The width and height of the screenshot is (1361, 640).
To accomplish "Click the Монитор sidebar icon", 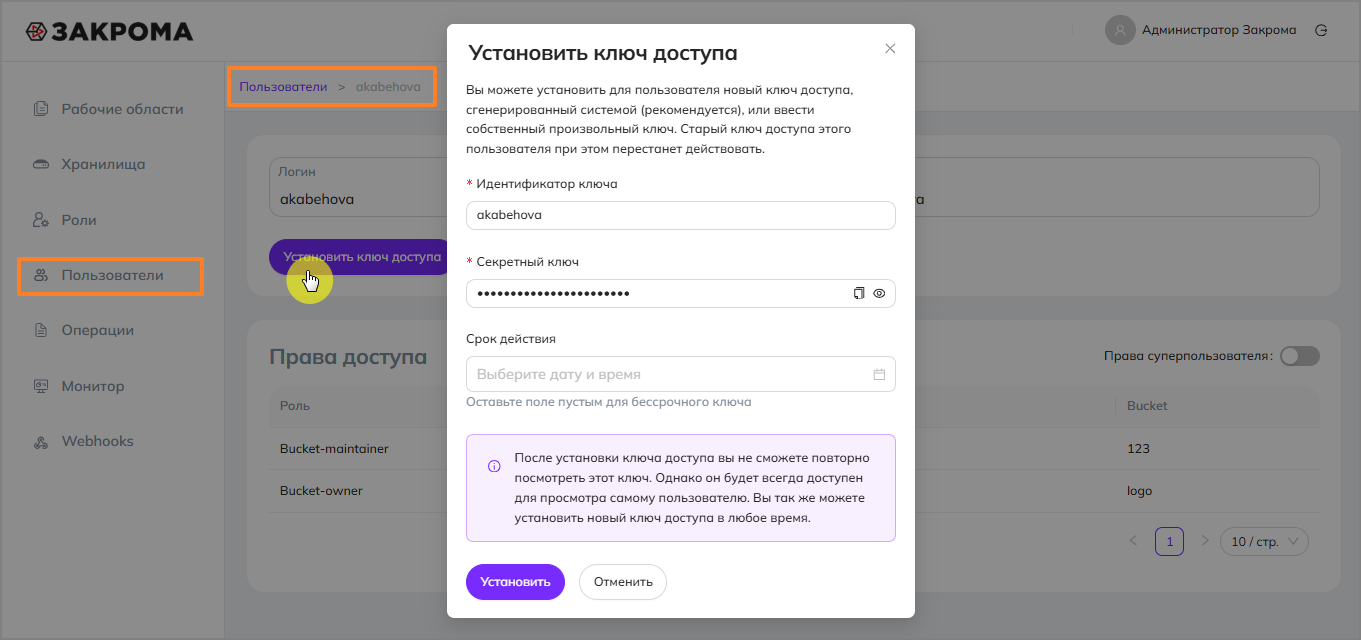I will coord(41,386).
